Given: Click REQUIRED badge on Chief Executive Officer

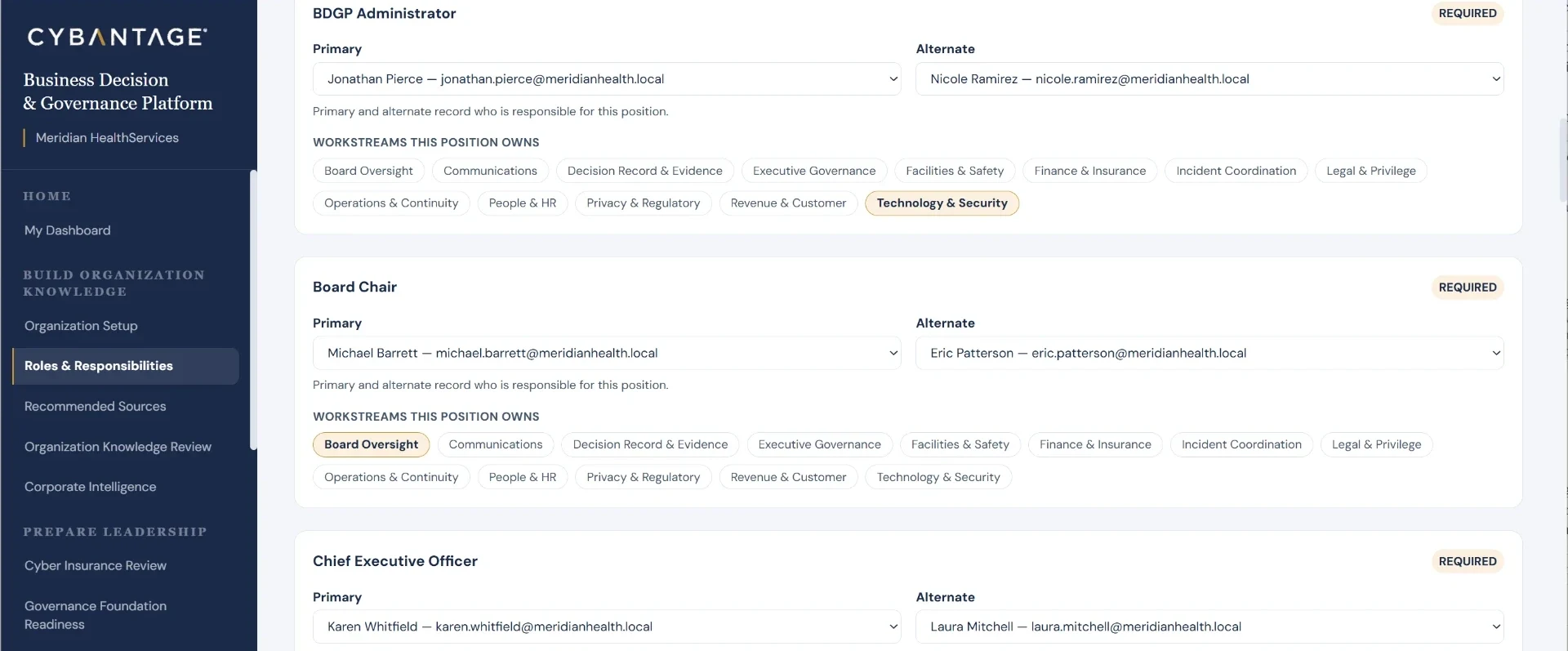Looking at the screenshot, I should (1468, 561).
